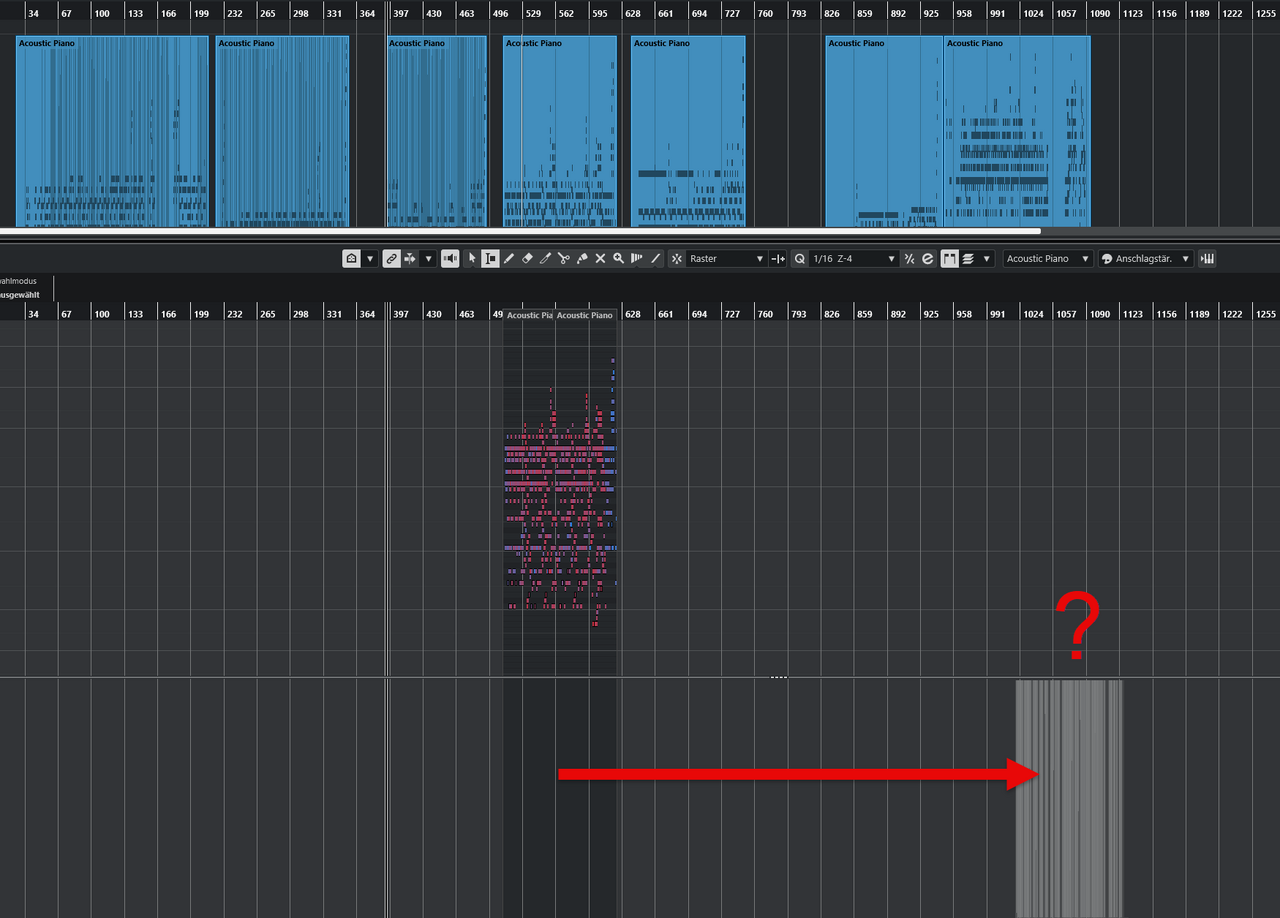Click the gray velocity bars in controller lane

(1069, 798)
